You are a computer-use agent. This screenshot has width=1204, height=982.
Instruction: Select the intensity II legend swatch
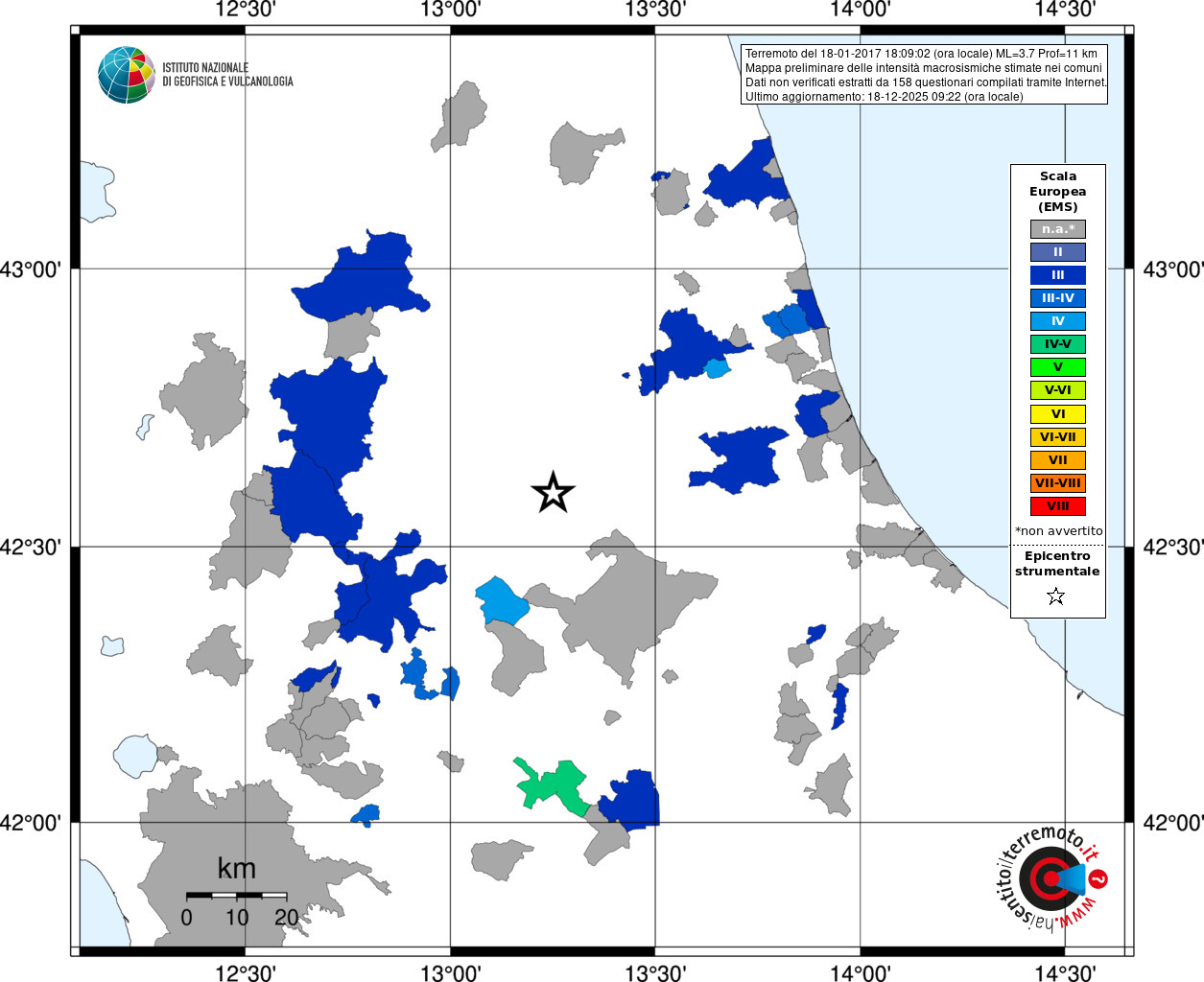1058,252
